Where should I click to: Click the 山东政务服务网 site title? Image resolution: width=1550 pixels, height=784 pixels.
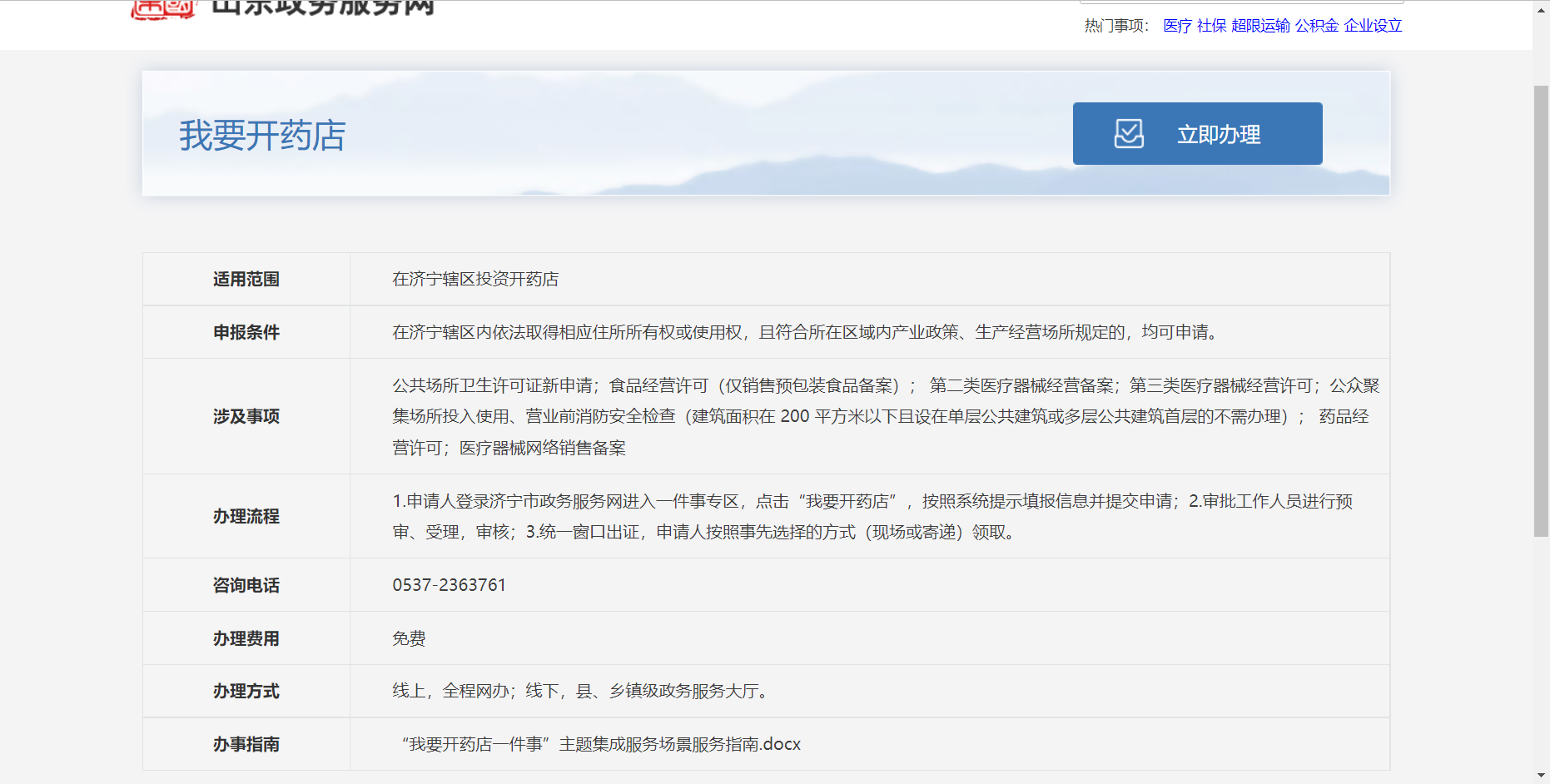click(x=323, y=8)
